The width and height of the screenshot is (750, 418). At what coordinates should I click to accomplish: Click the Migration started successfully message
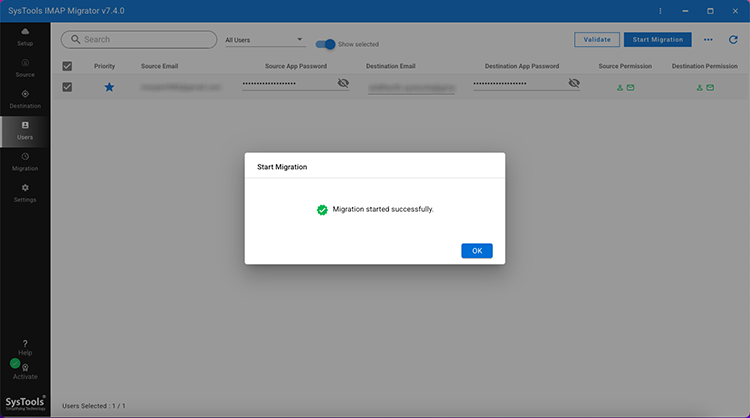(383, 209)
